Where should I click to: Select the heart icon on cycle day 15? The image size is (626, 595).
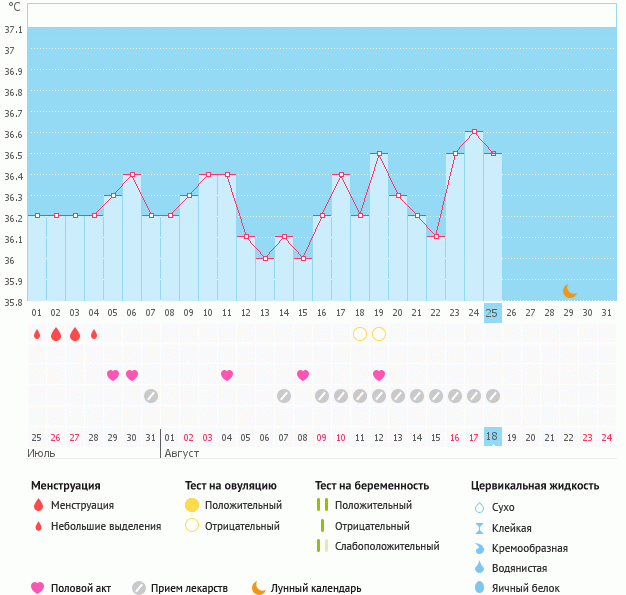click(x=303, y=375)
